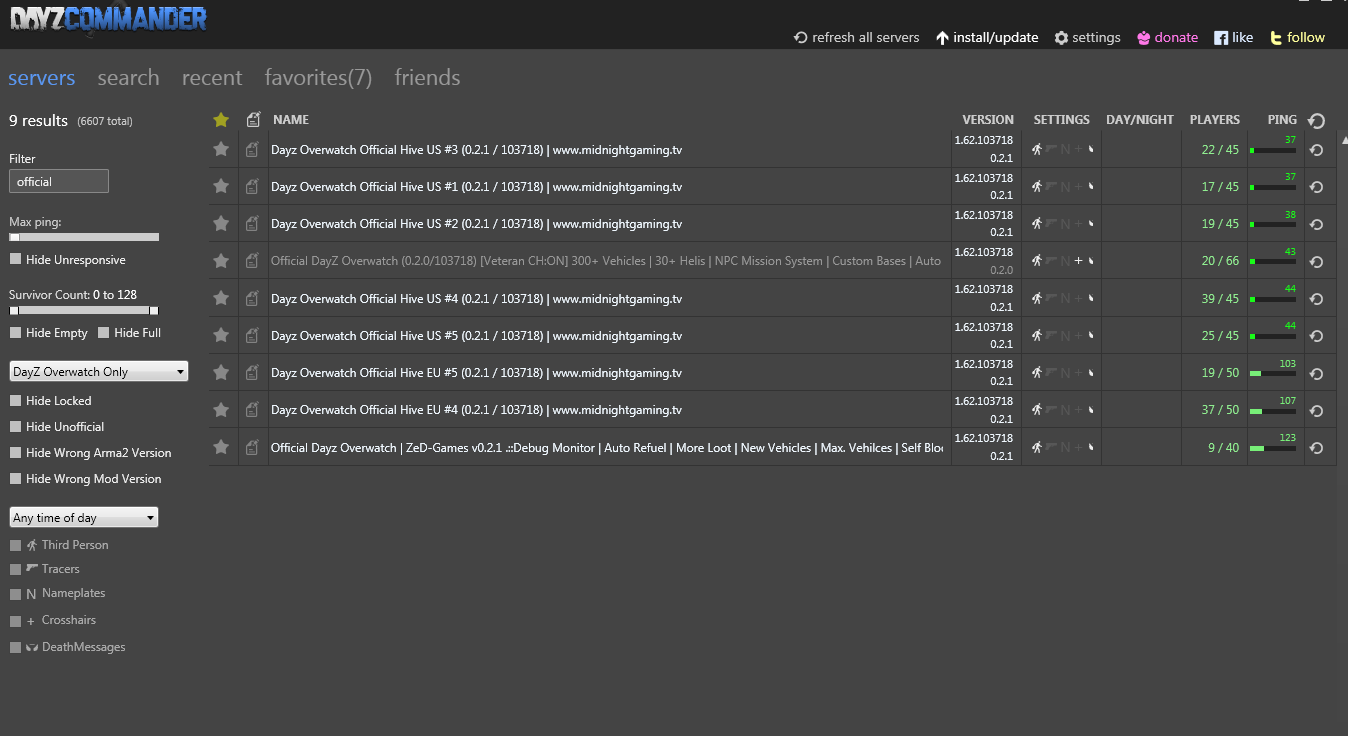Click the Twitter follow link
This screenshot has height=736, width=1348.
(x=1297, y=38)
